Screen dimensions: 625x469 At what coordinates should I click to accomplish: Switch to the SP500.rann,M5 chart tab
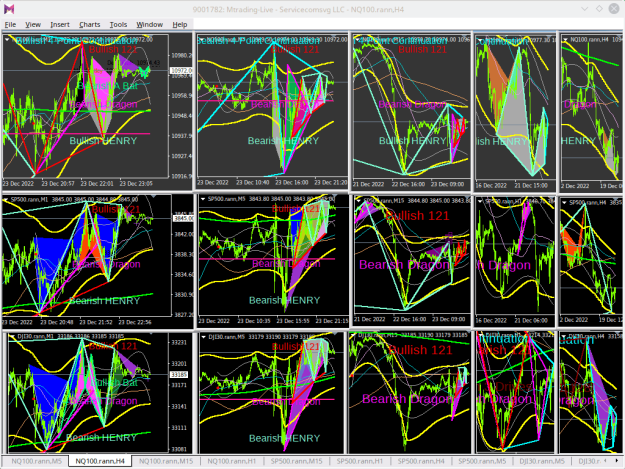(482, 461)
